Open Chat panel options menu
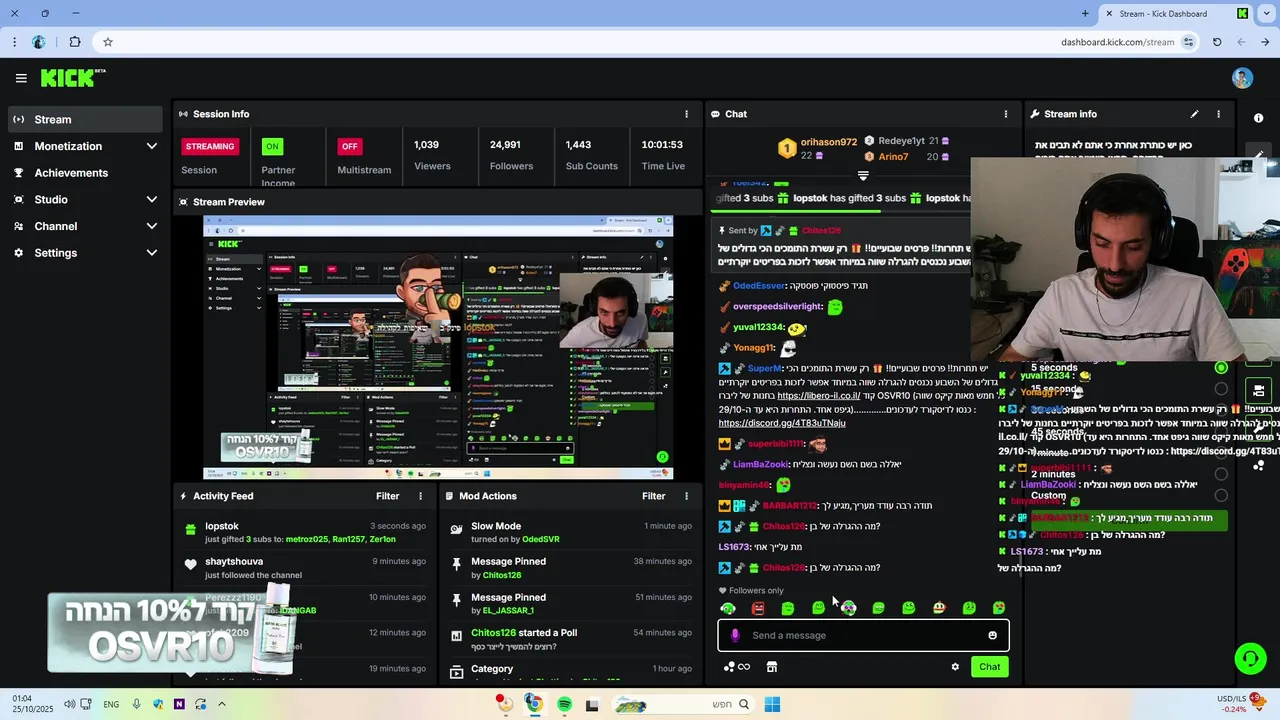This screenshot has height=720, width=1280. coord(1005,114)
